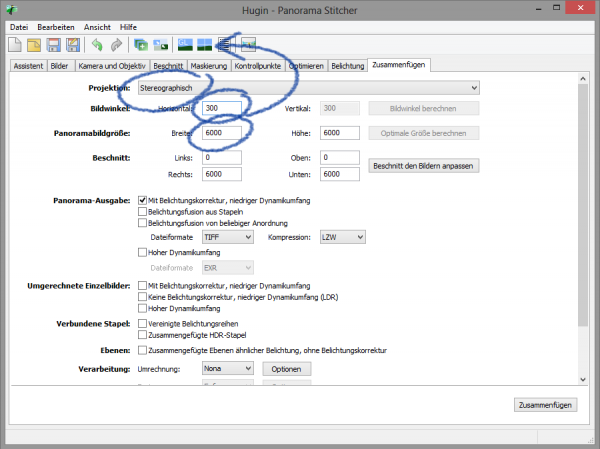Check Zusammengefügte HDR-Stapel
600x449 pixels.
(x=142, y=335)
